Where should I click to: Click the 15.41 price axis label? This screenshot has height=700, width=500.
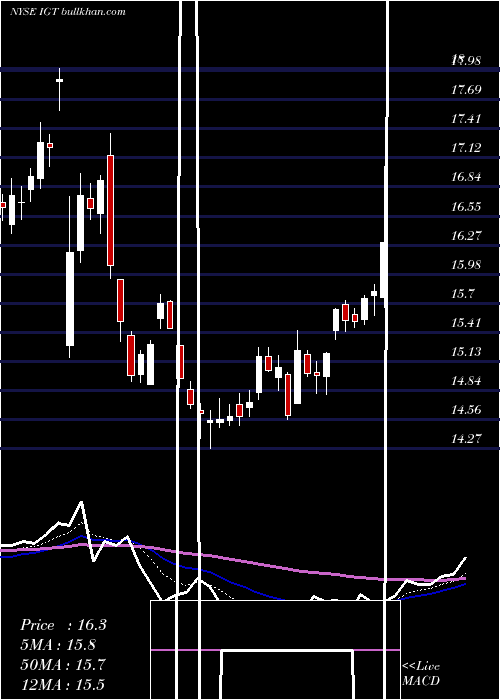466,323
